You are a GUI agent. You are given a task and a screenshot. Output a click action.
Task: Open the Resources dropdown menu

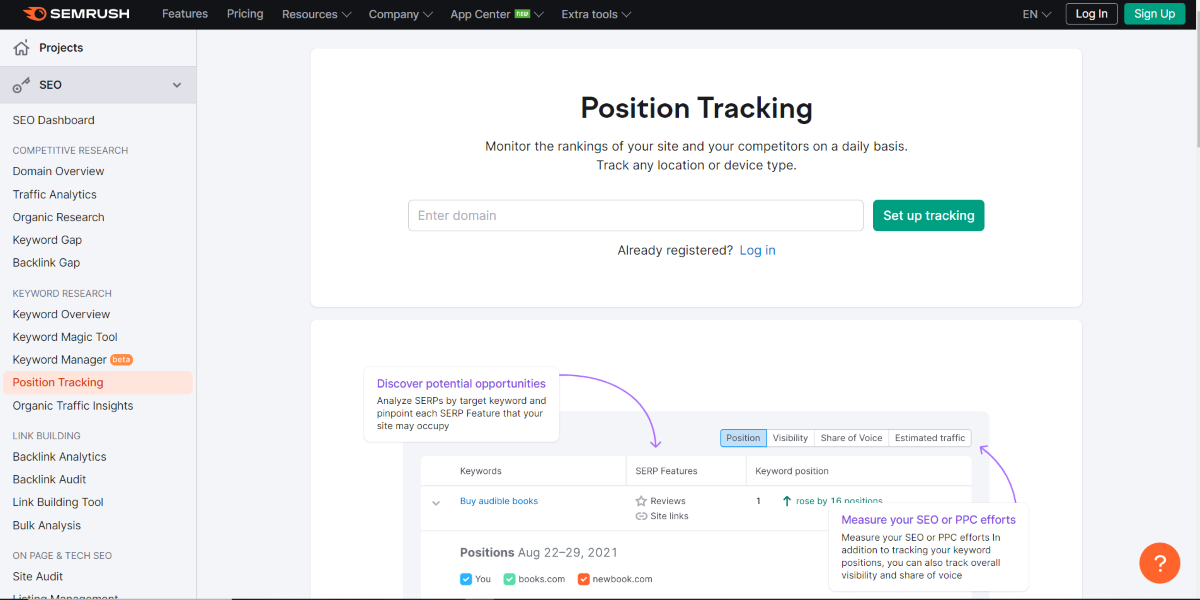click(x=317, y=14)
